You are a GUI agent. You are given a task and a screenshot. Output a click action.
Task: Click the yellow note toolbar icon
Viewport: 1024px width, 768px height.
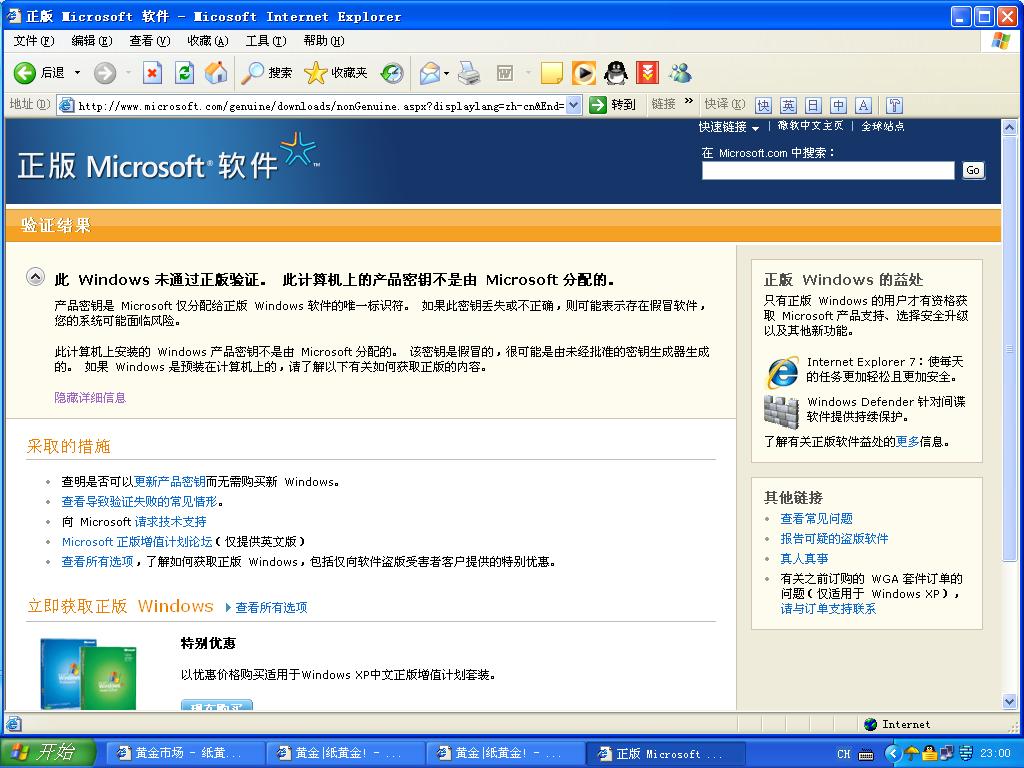tap(552, 72)
